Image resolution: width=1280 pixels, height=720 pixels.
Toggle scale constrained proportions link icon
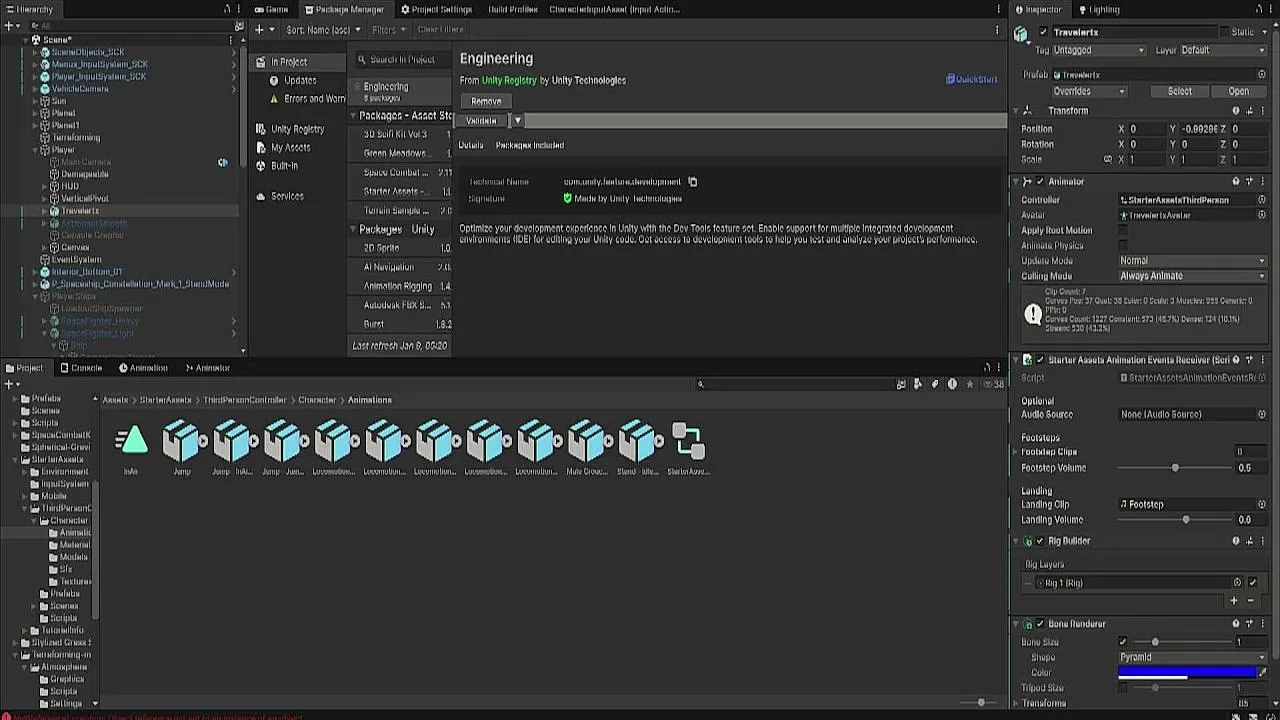(x=1107, y=160)
